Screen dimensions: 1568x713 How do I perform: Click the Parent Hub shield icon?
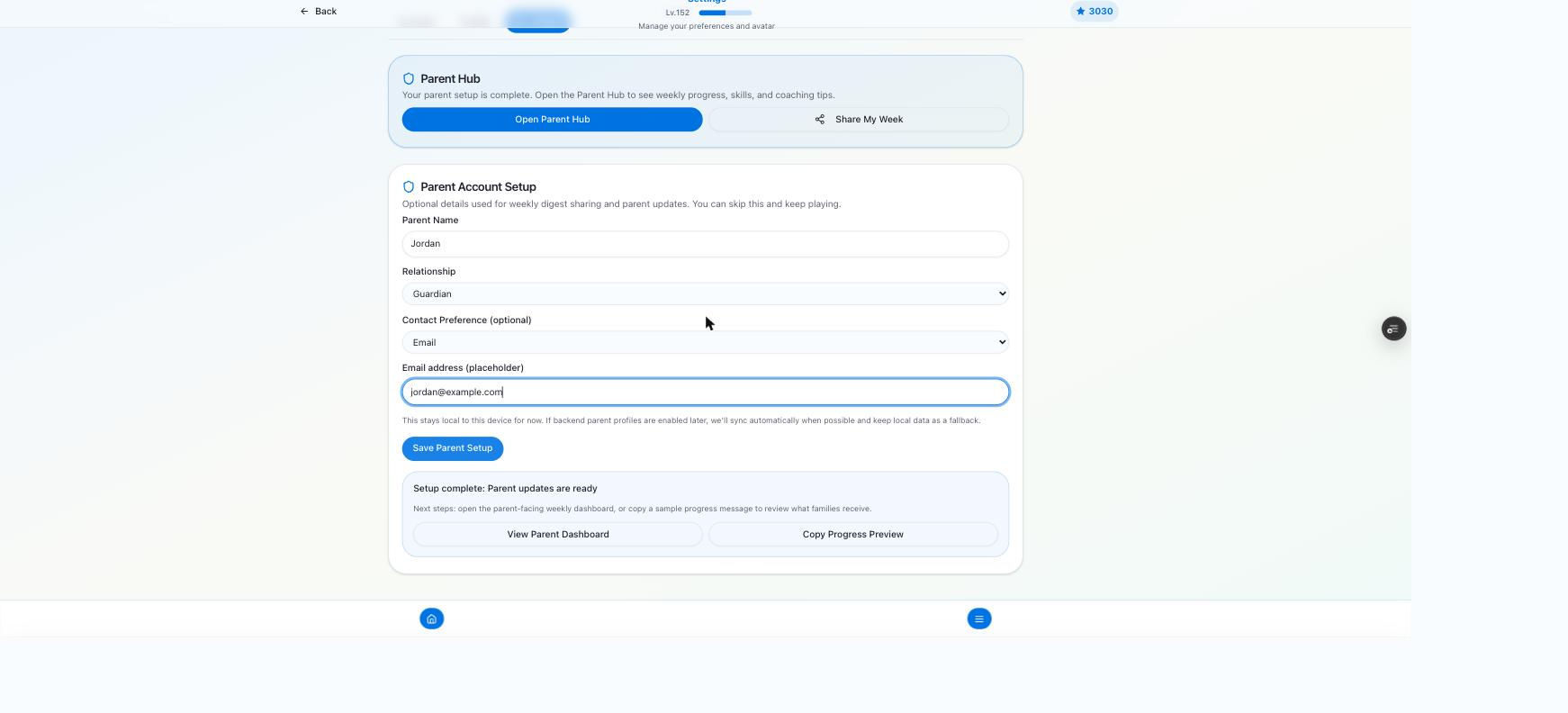409,79
